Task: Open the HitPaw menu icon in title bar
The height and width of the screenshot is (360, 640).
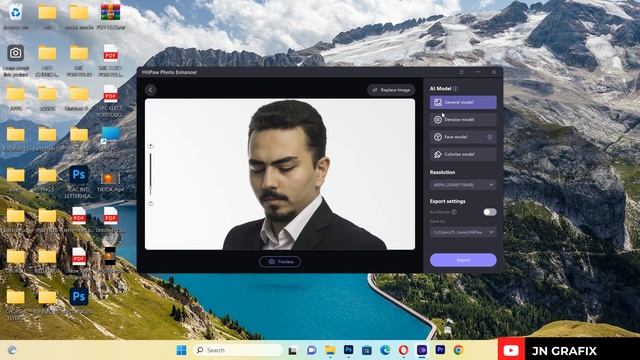Action: tap(462, 72)
